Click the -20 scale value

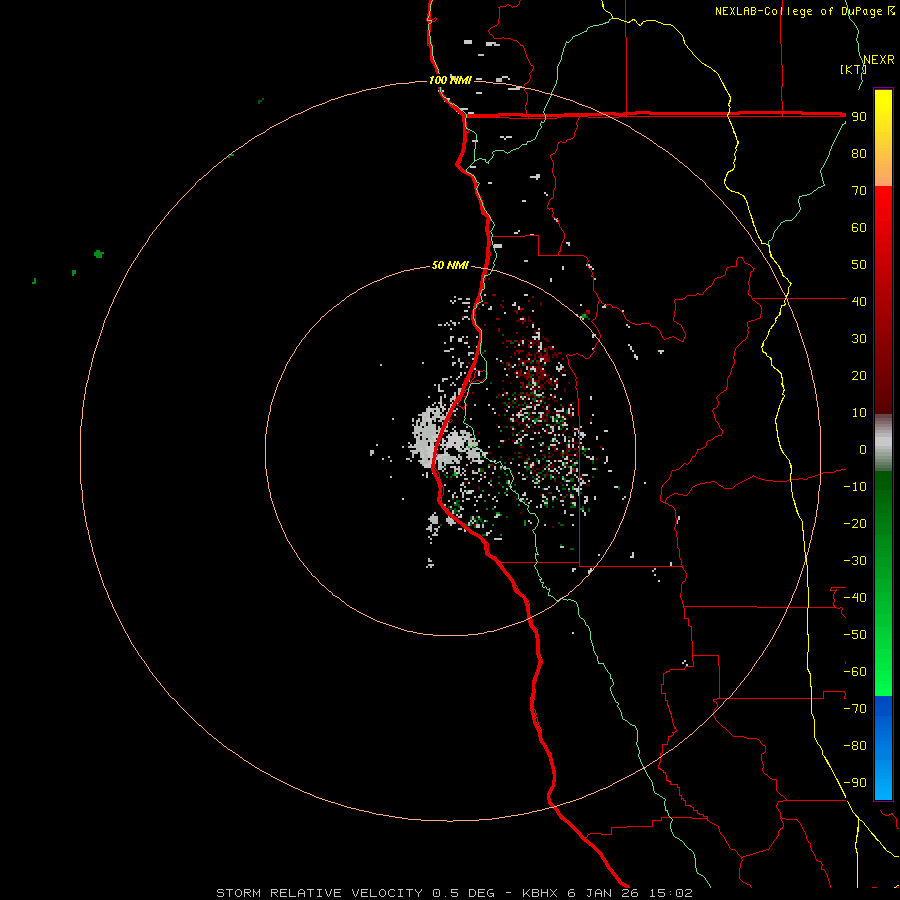pyautogui.click(x=855, y=524)
